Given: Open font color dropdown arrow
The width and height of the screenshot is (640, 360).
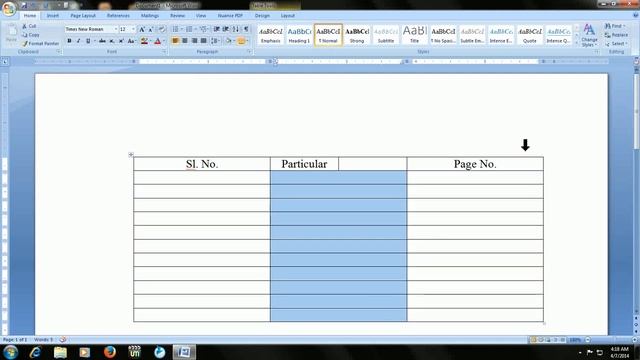Looking at the screenshot, I should [x=164, y=41].
